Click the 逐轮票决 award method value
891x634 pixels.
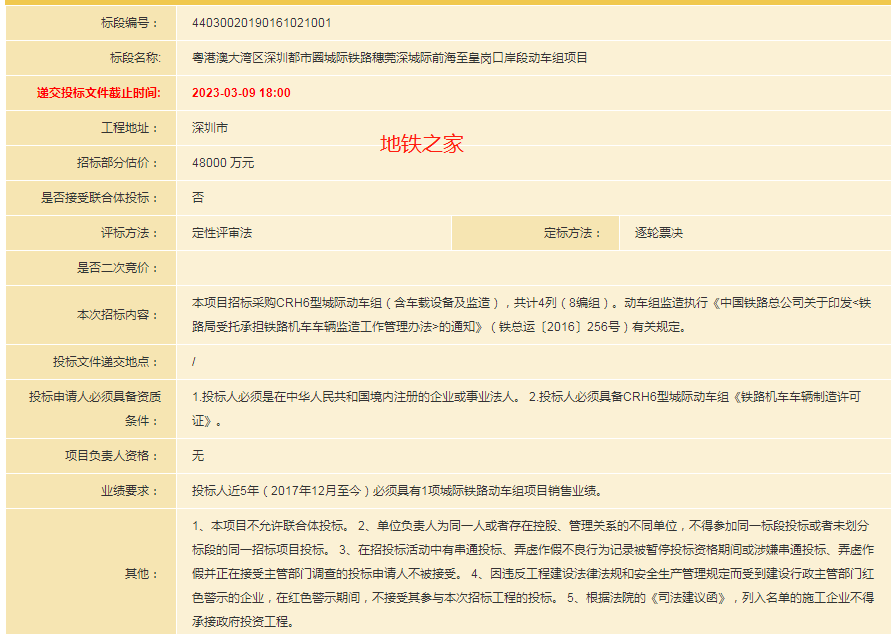(x=658, y=233)
